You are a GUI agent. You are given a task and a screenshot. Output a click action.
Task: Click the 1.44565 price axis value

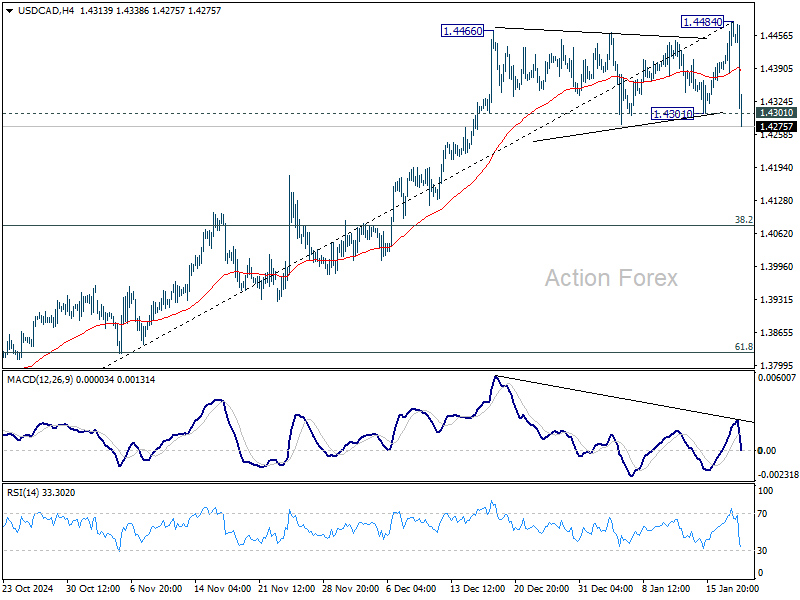[777, 36]
